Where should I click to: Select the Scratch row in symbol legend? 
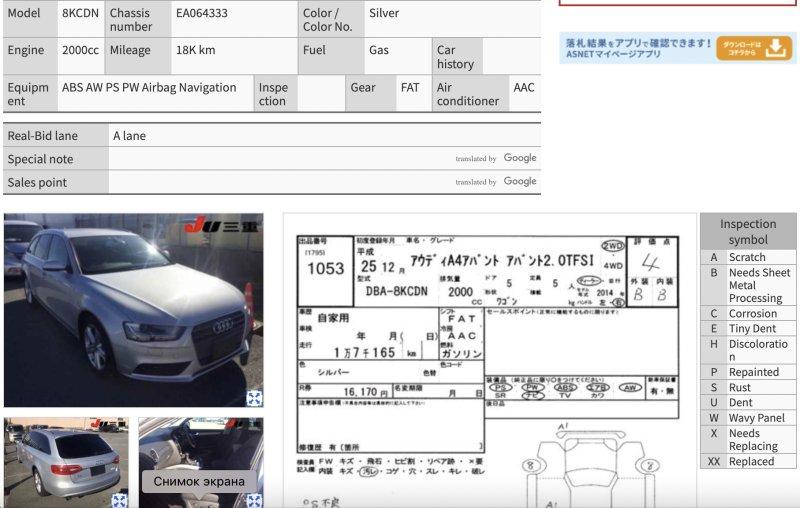(747, 257)
